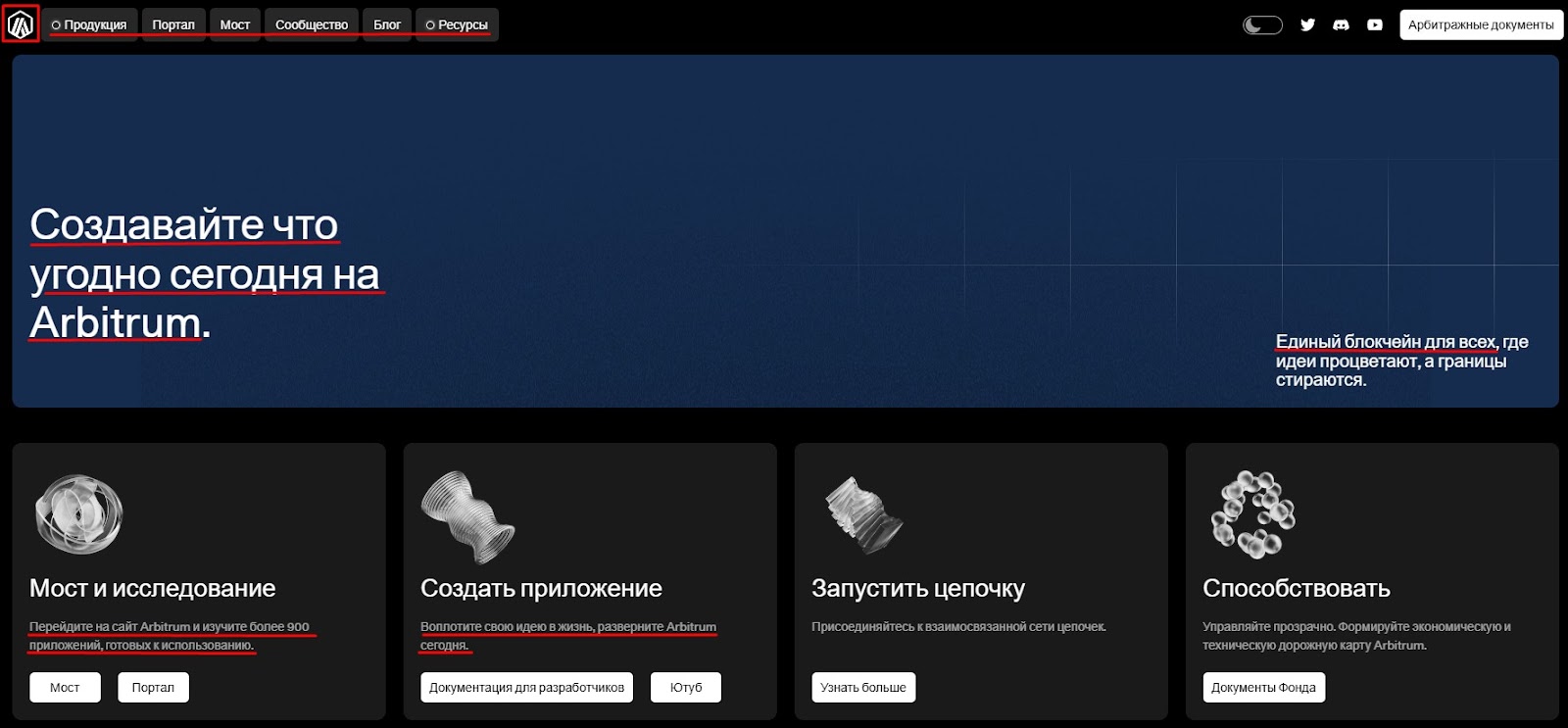This screenshot has width=1568, height=728.
Task: Open the Блог menu item
Action: [x=387, y=24]
